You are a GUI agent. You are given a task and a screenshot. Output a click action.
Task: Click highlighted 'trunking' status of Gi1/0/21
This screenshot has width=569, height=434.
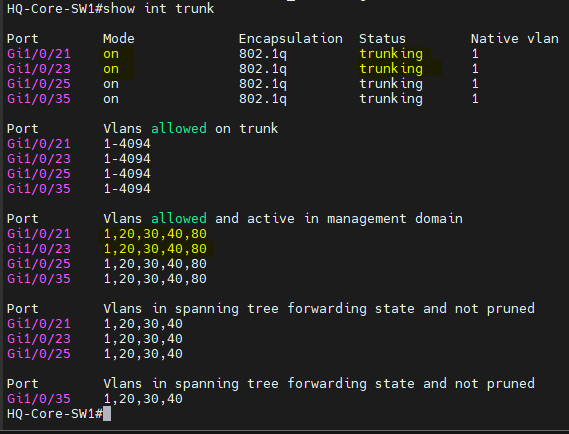pos(391,54)
